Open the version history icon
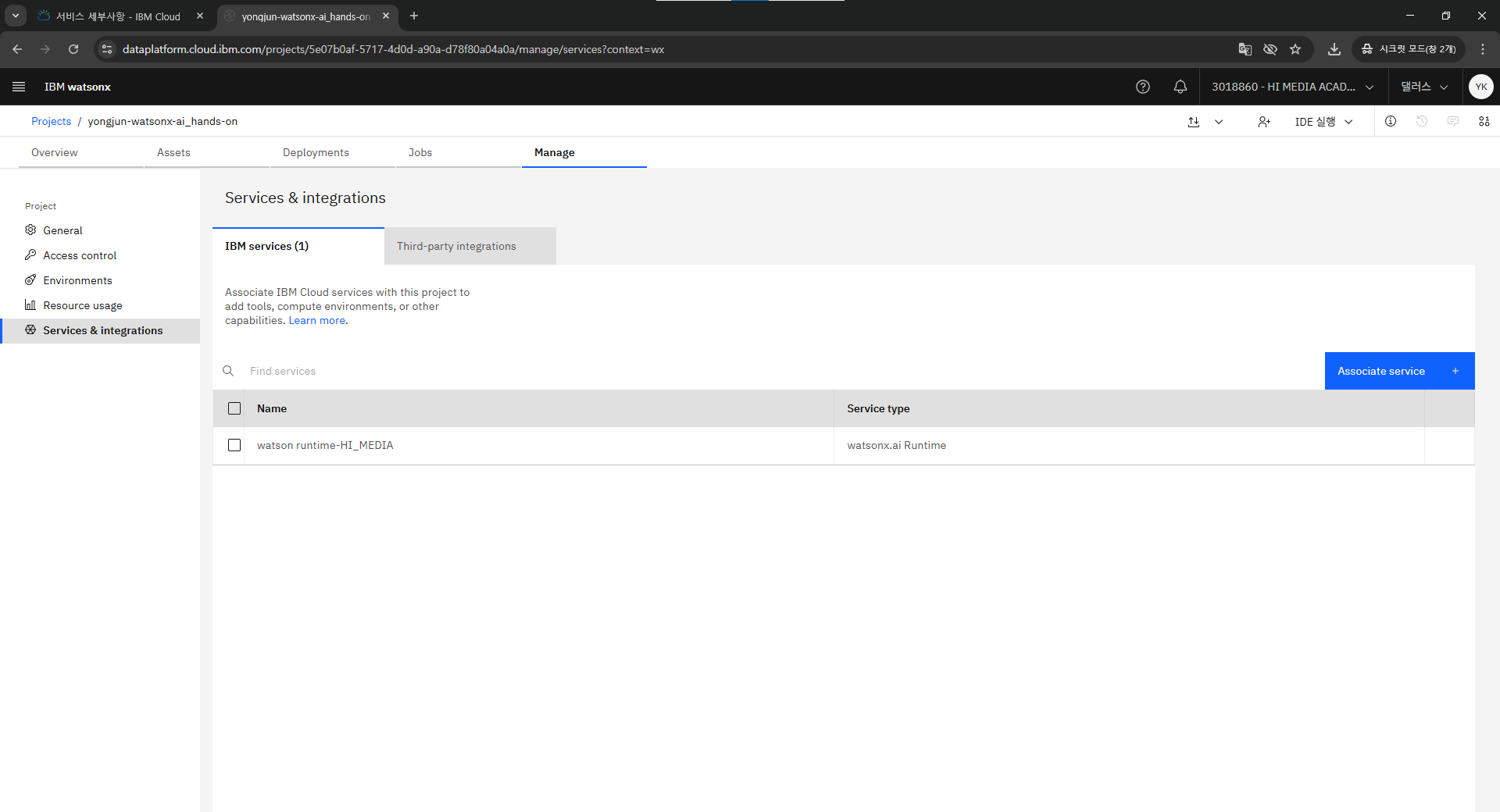This screenshot has height=812, width=1500. point(1422,121)
